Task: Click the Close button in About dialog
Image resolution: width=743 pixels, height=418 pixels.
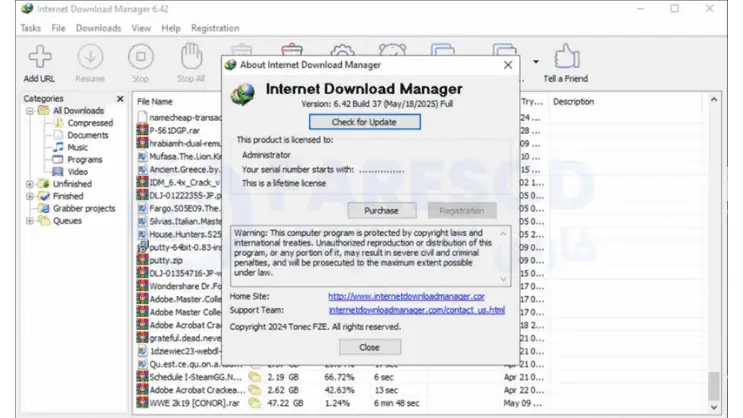Action: [x=370, y=347]
